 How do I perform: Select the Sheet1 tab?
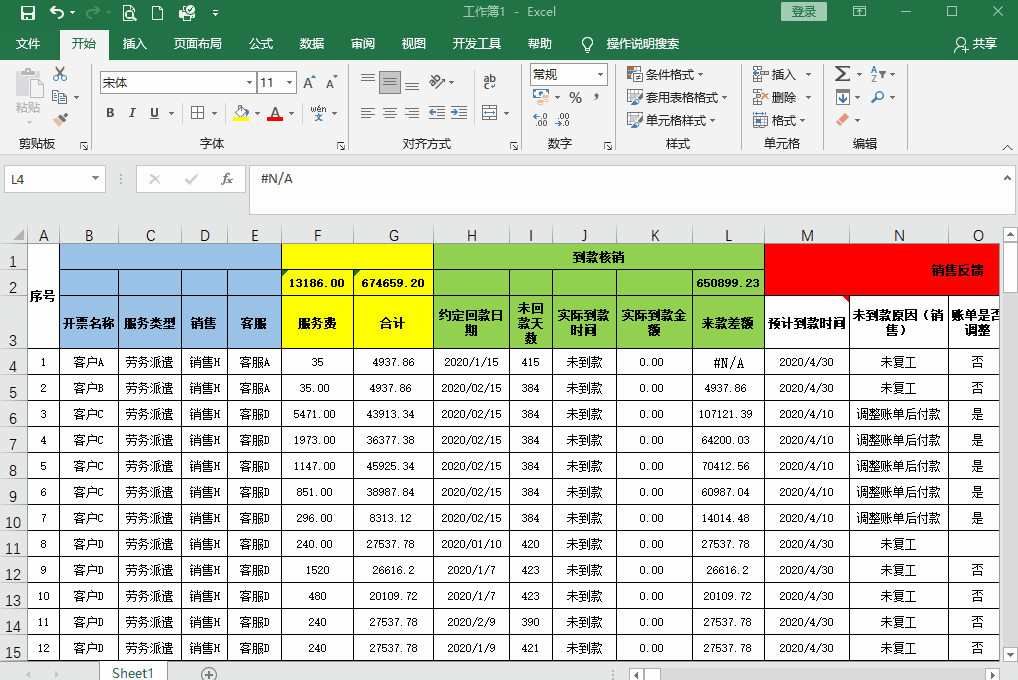pyautogui.click(x=133, y=672)
